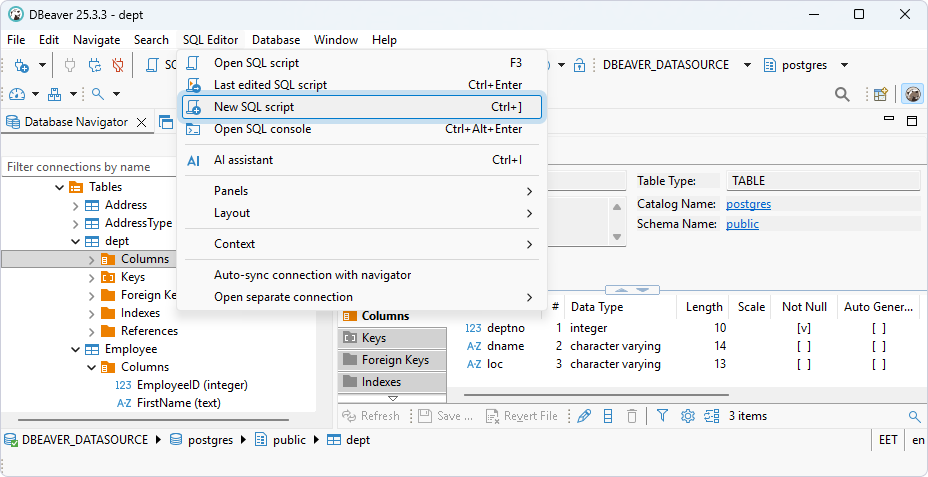Switch to the Keys side tab
This screenshot has width=928, height=477.
pos(392,338)
